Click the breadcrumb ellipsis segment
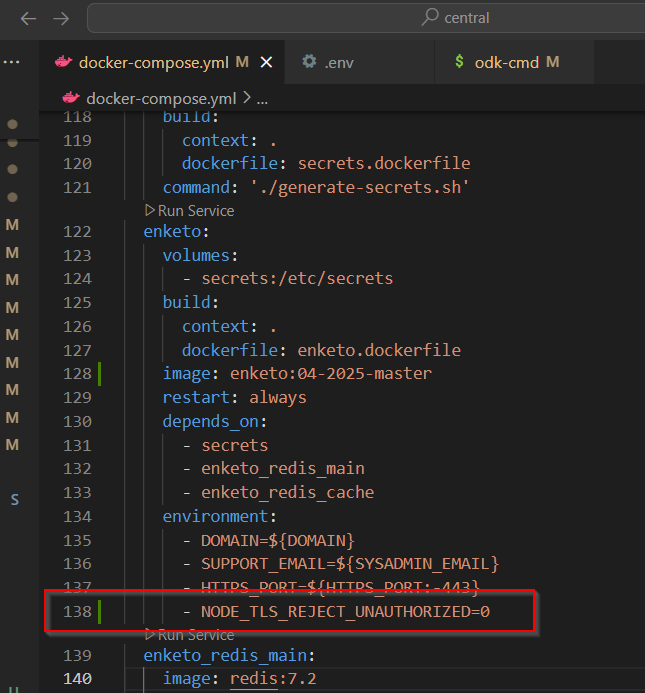This screenshot has width=645, height=693. click(x=262, y=100)
